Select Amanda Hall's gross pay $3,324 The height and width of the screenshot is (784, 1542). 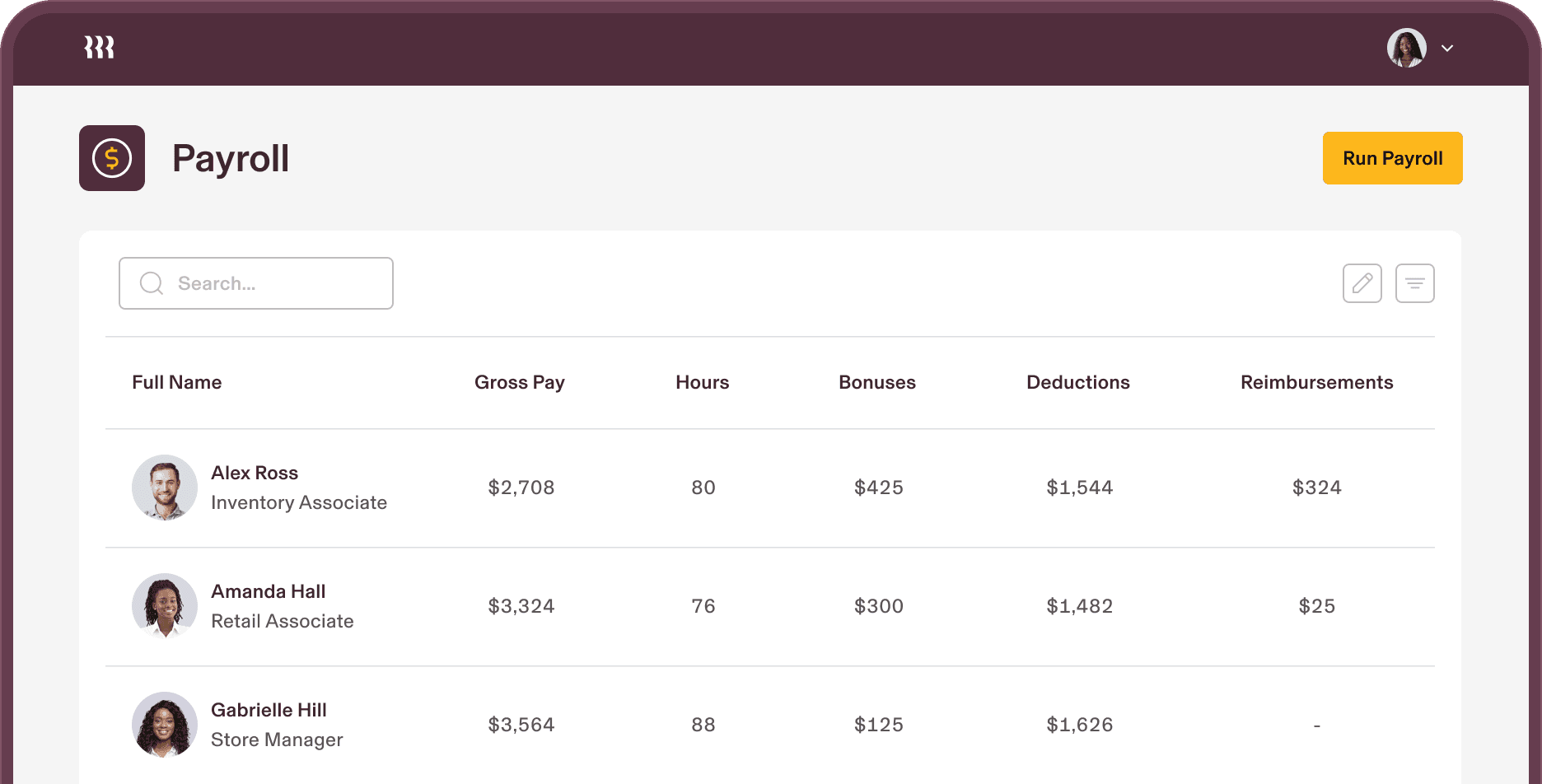[x=521, y=606]
